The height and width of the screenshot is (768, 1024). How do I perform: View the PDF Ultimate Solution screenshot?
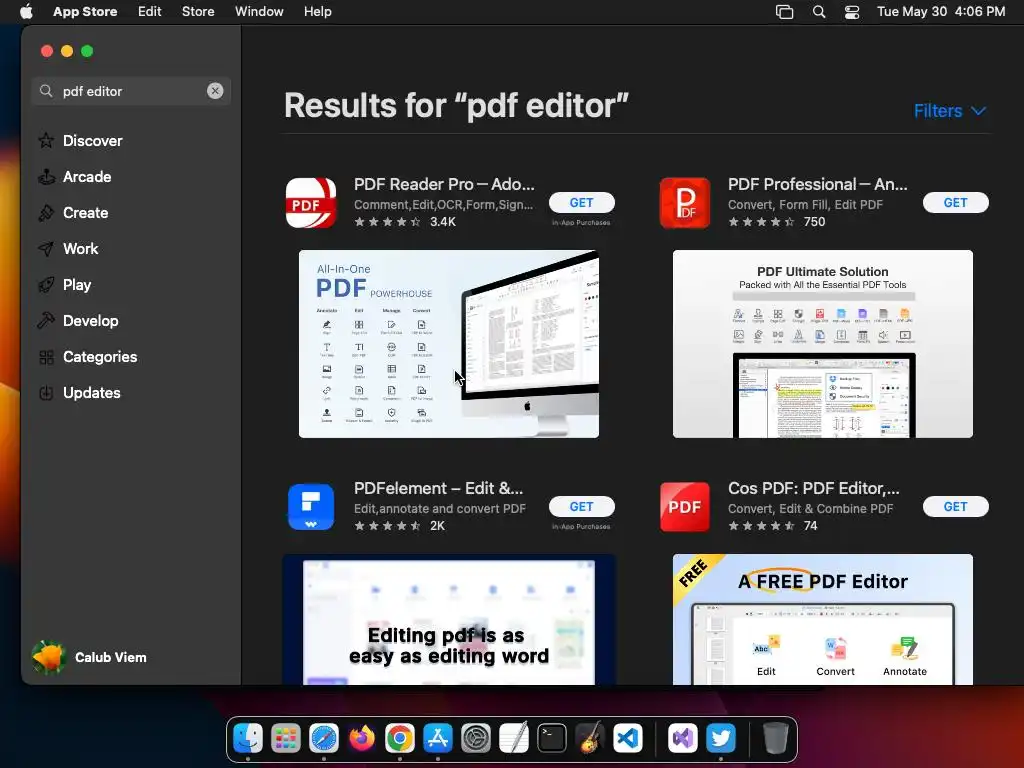[x=823, y=344]
